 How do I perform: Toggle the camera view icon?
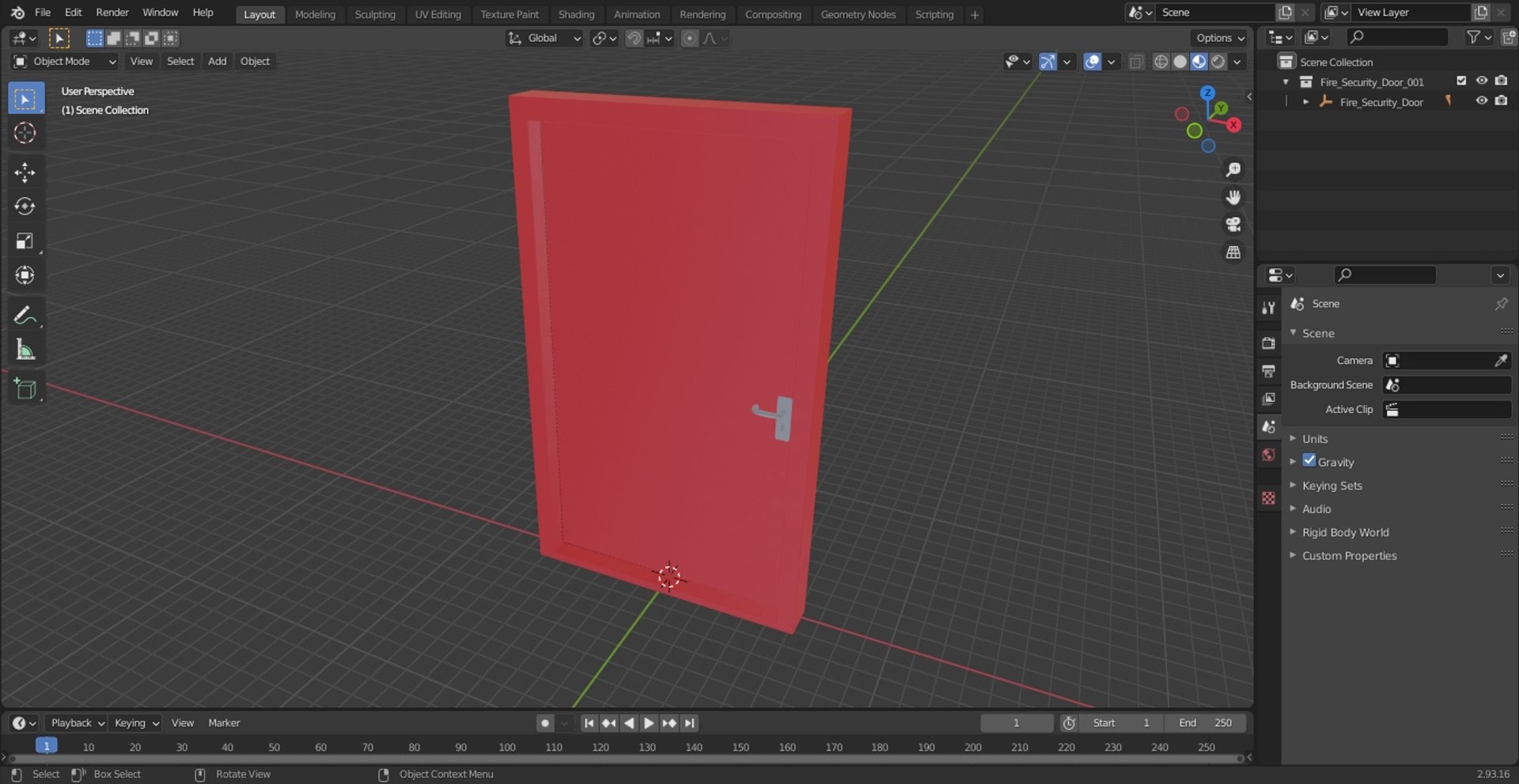1233,225
